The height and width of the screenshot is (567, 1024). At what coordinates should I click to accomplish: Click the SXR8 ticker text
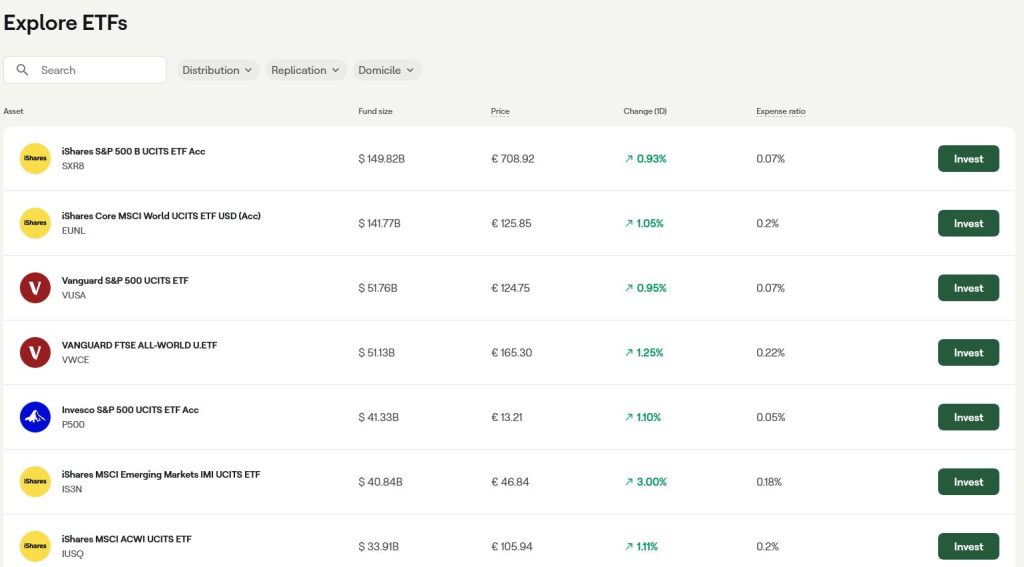(73, 166)
